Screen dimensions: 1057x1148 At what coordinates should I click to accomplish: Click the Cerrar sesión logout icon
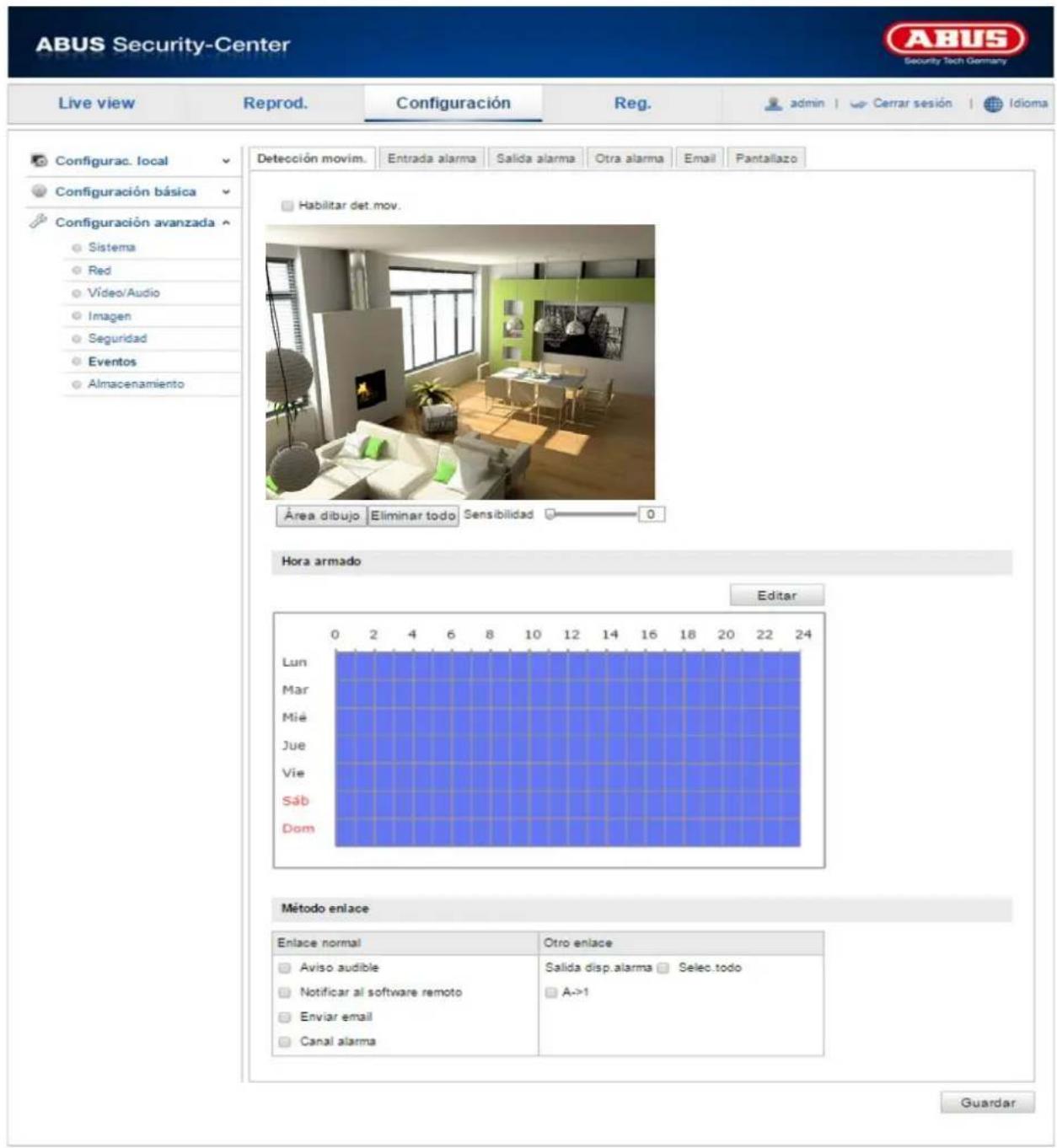(x=858, y=104)
